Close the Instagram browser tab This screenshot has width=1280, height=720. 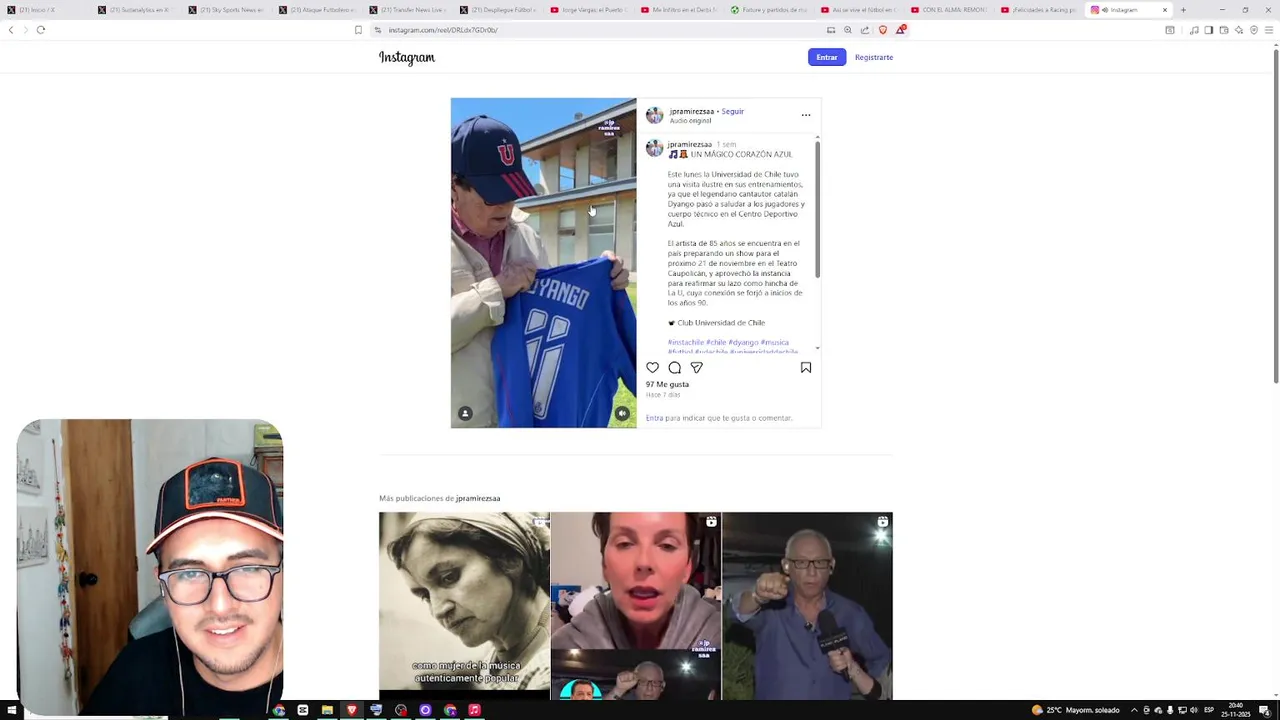[1164, 10]
